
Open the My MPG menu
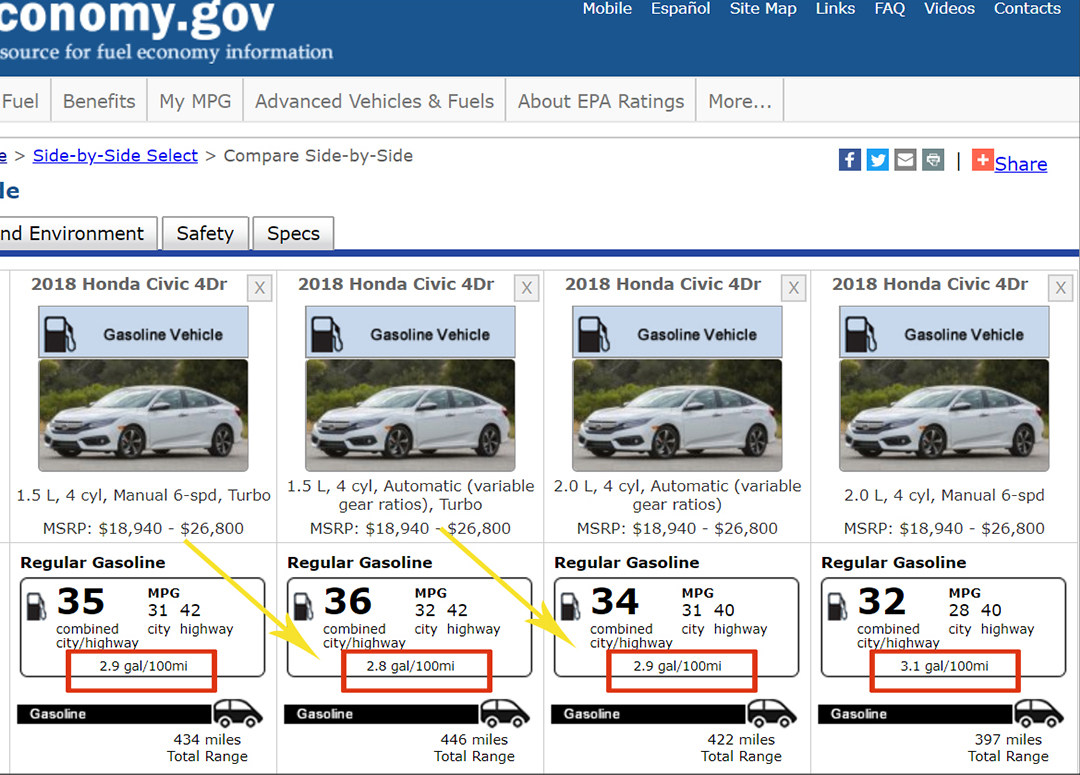click(195, 101)
